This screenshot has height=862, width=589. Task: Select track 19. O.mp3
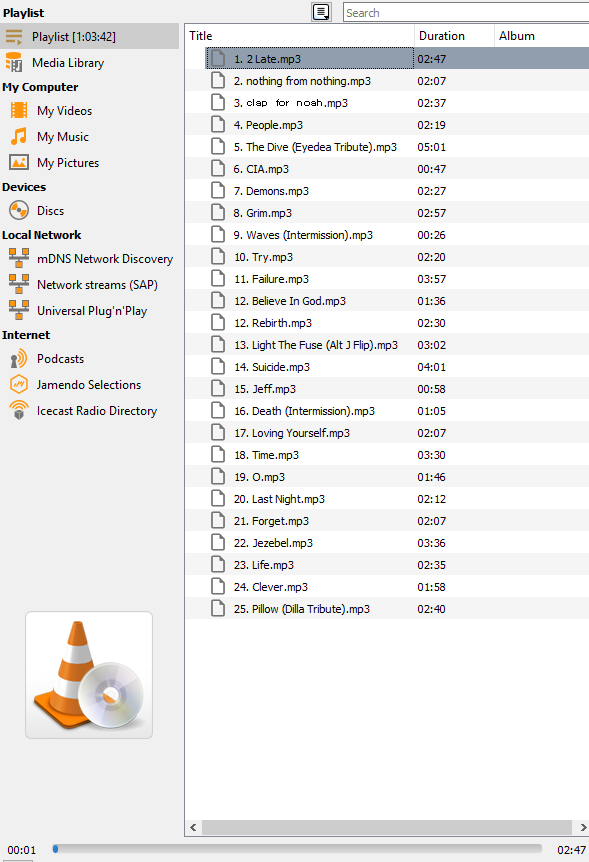click(387, 477)
